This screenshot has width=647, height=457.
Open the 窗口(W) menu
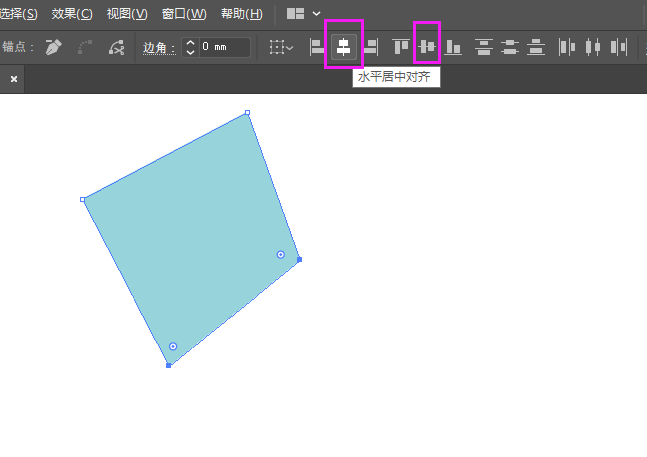click(x=184, y=14)
